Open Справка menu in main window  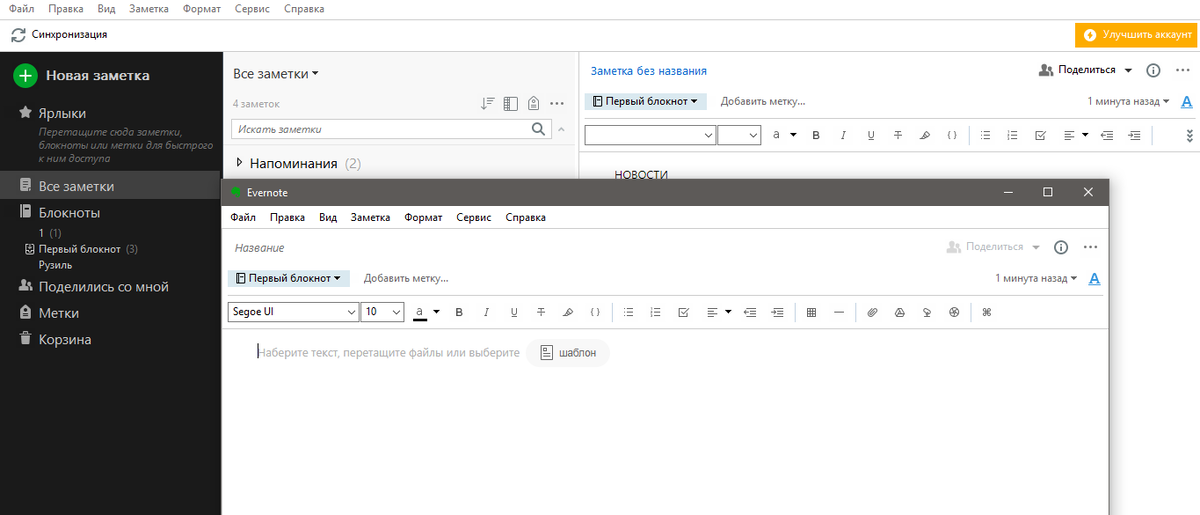(x=304, y=8)
